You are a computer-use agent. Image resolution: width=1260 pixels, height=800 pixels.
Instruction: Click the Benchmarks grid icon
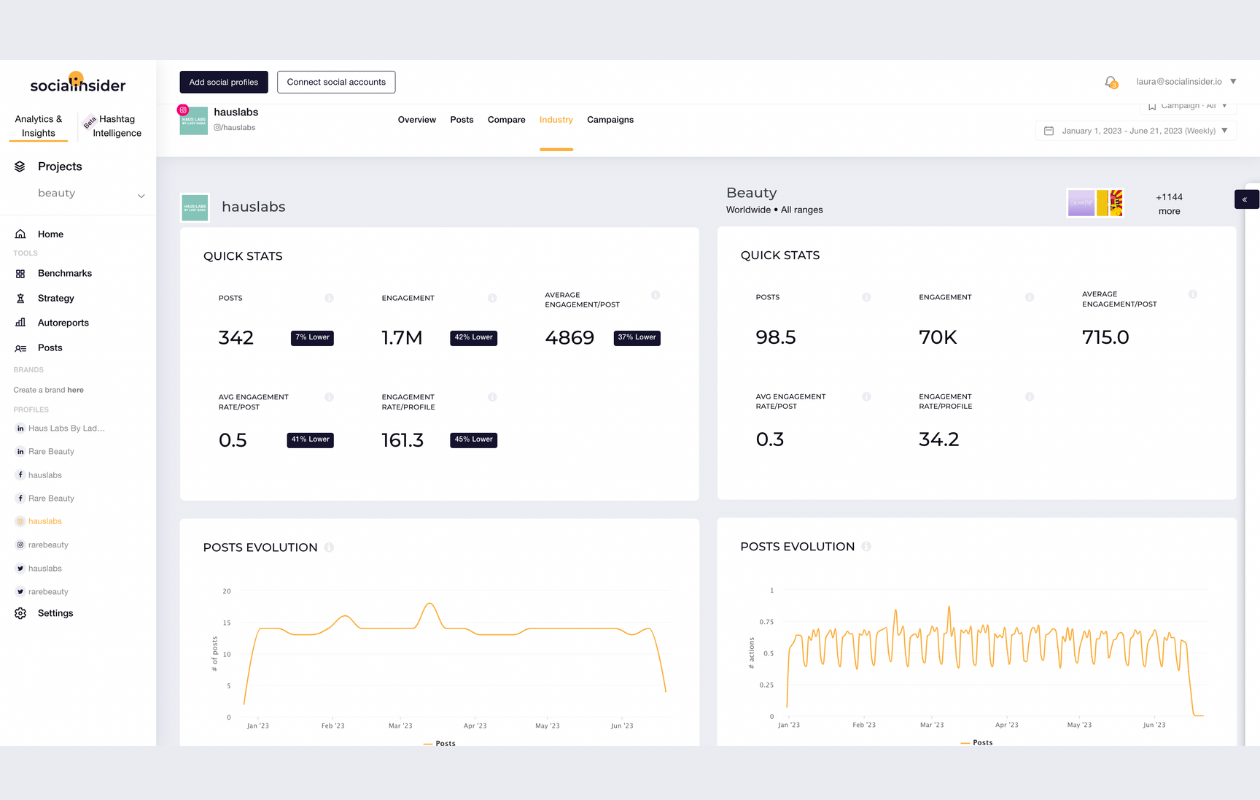pos(20,273)
